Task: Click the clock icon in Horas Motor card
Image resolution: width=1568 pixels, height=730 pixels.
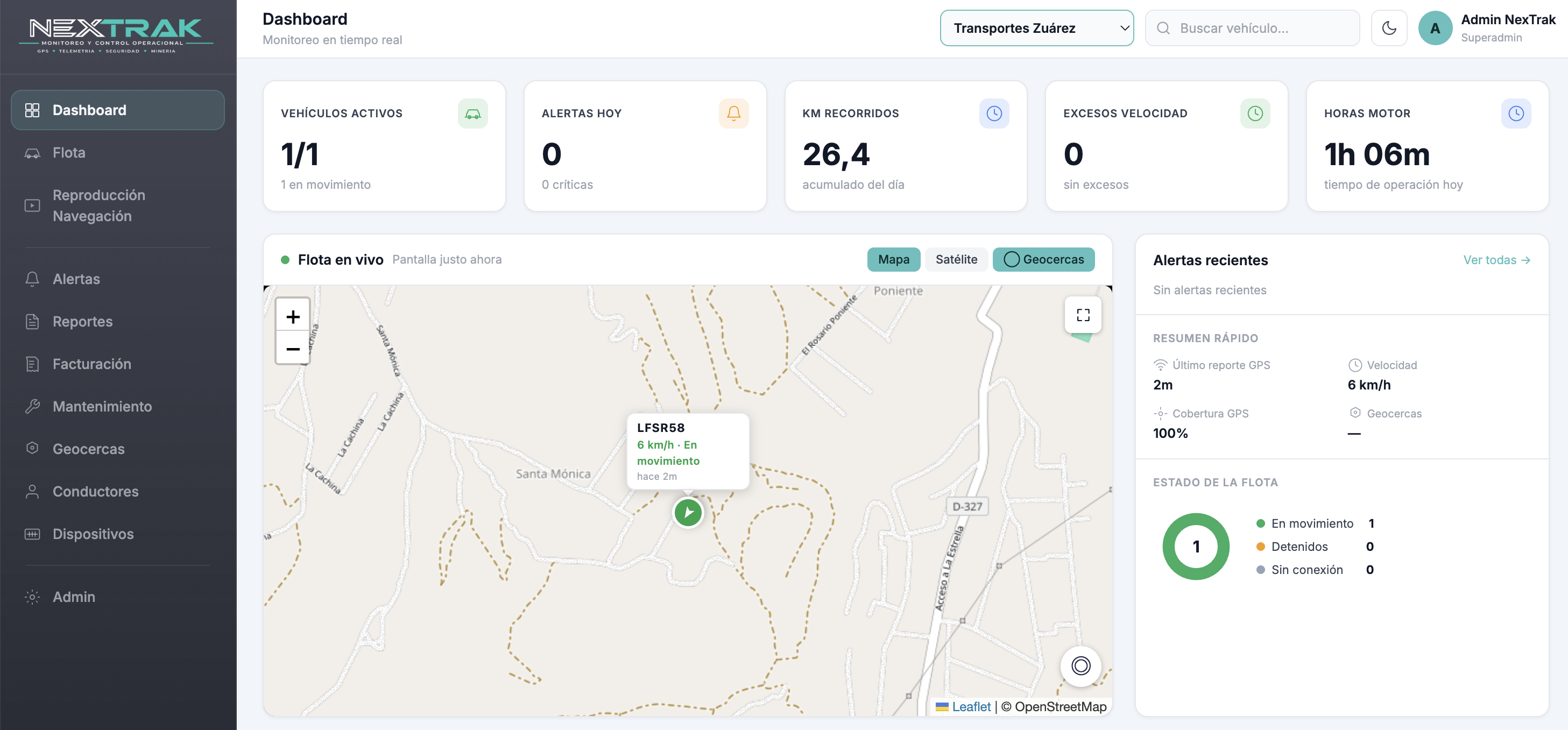Action: click(1516, 114)
